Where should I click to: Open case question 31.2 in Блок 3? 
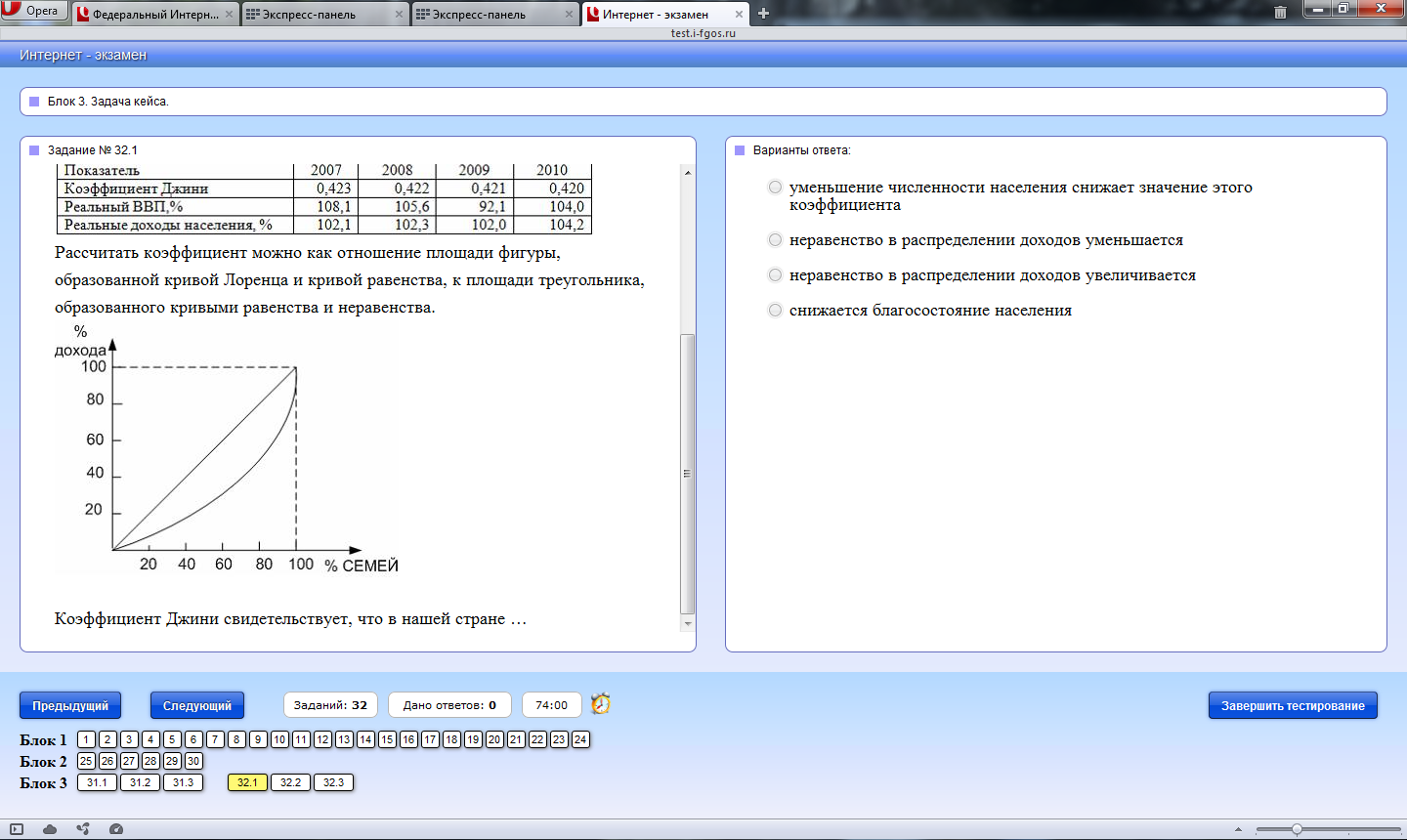click(x=140, y=782)
